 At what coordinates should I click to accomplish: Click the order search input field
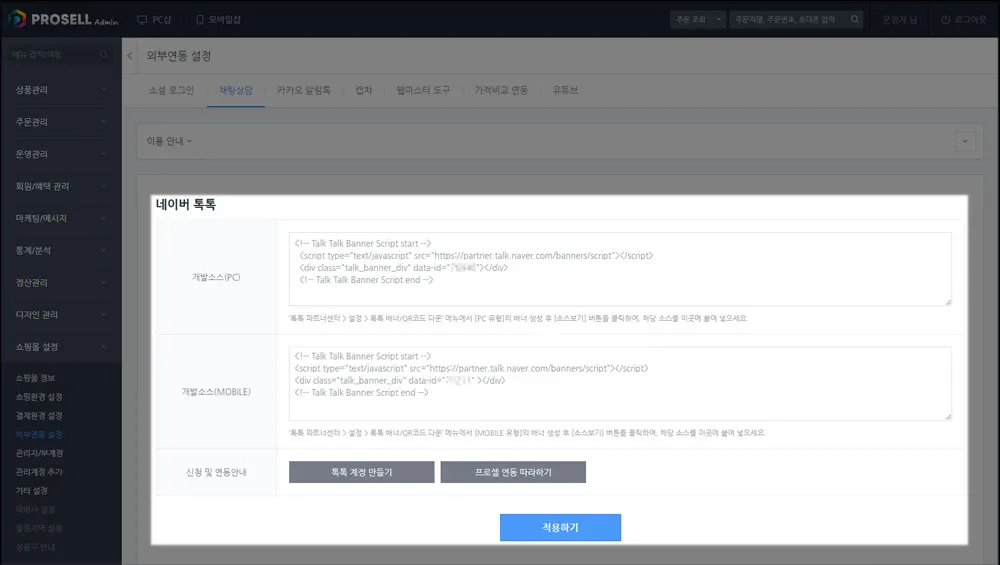pos(788,20)
